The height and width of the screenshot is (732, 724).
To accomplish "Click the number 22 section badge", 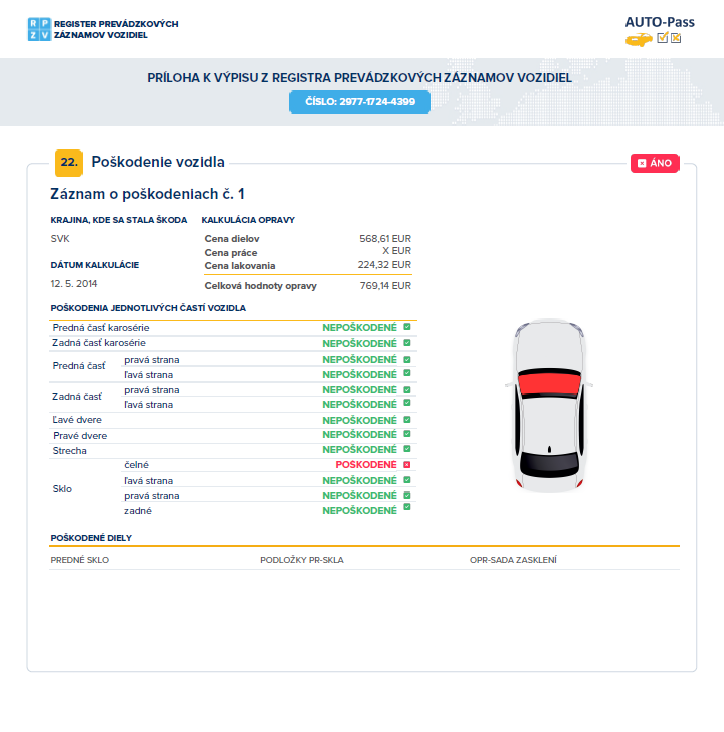I will tap(68, 162).
